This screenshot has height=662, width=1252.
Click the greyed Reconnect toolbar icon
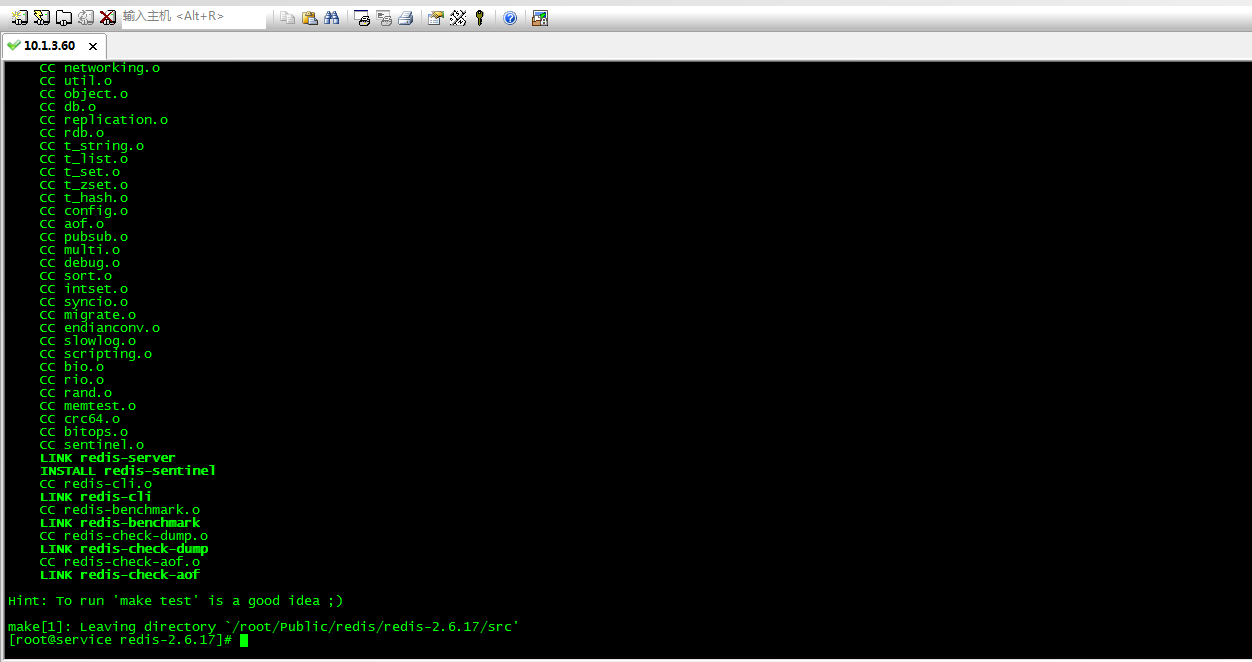coord(85,18)
